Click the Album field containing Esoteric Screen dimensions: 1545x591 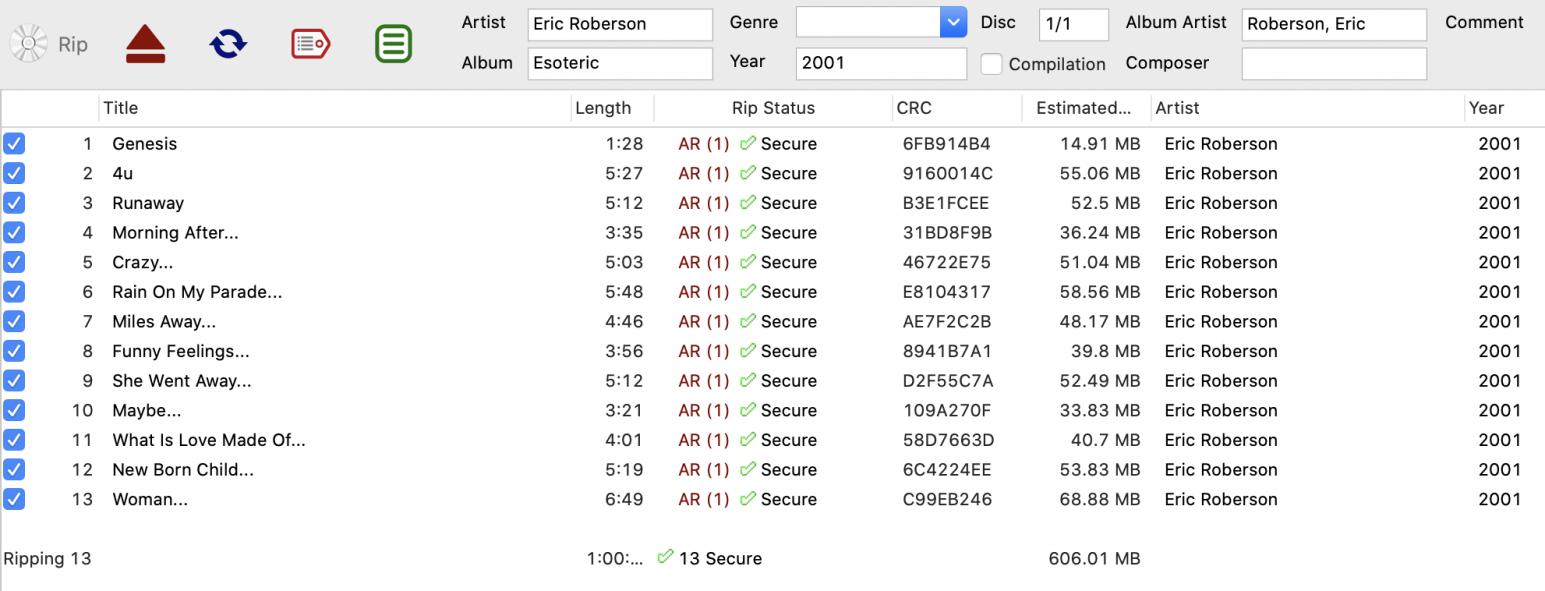tap(619, 63)
